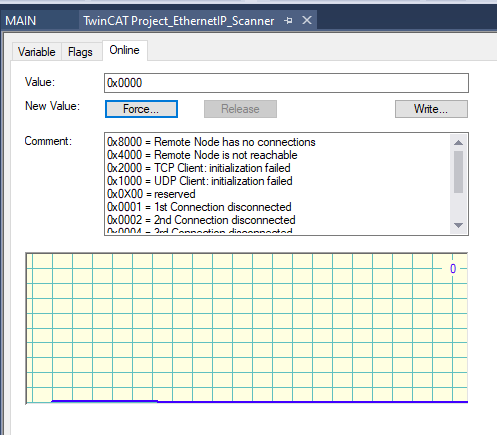This screenshot has height=435, width=497.
Task: Pin the TwinCAT Project tab
Action: [x=288, y=21]
